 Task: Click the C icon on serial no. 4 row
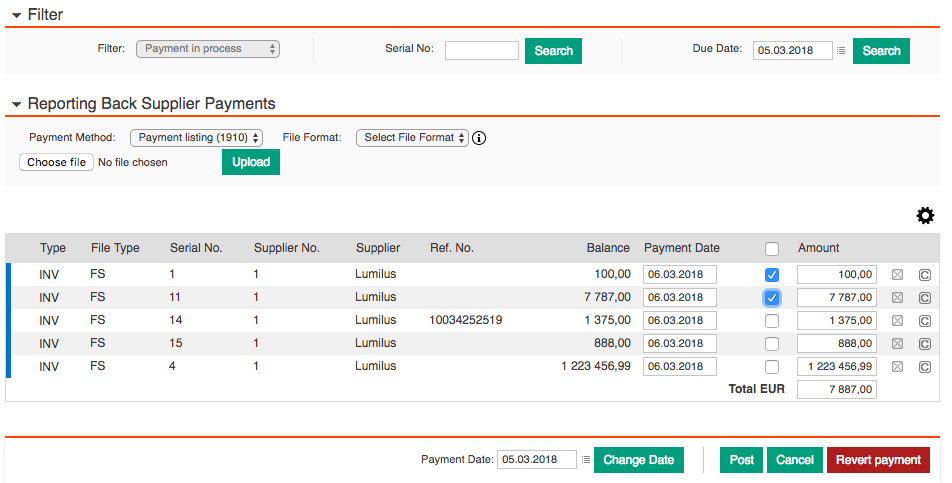924,366
